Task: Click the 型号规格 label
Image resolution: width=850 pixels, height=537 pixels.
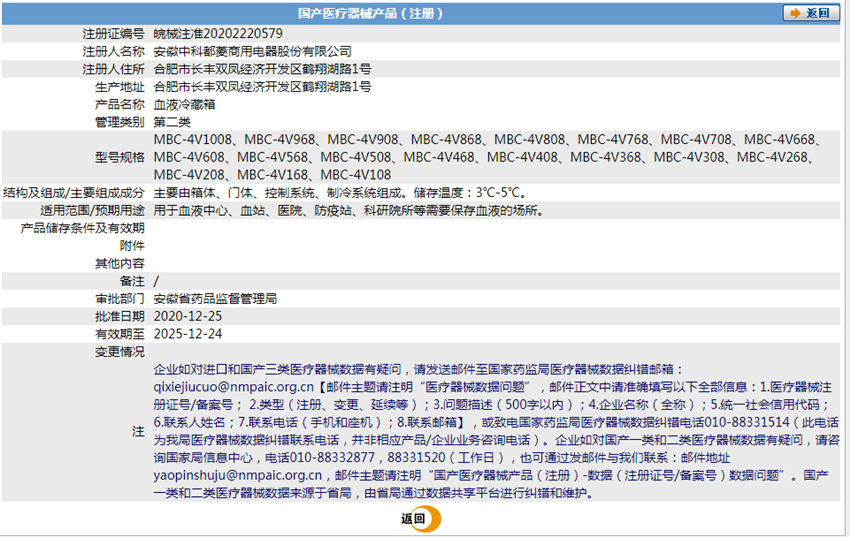Action: click(x=120, y=157)
